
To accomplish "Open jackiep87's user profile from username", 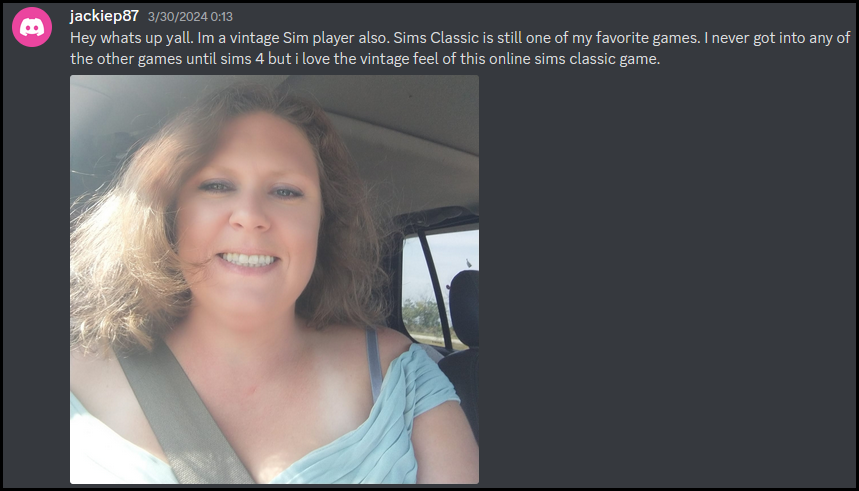I will point(104,16).
